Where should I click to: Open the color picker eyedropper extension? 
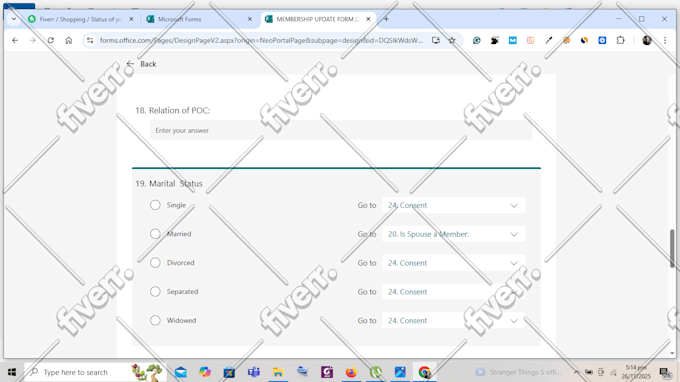[x=549, y=40]
